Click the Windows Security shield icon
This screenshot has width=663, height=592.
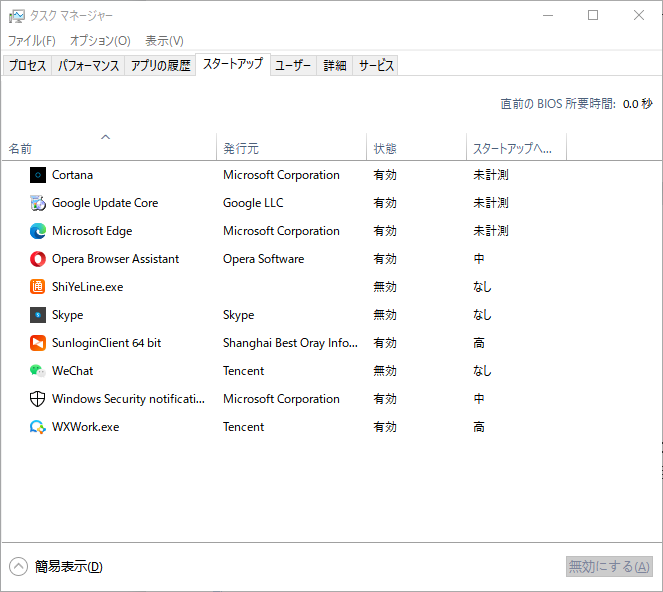click(38, 399)
